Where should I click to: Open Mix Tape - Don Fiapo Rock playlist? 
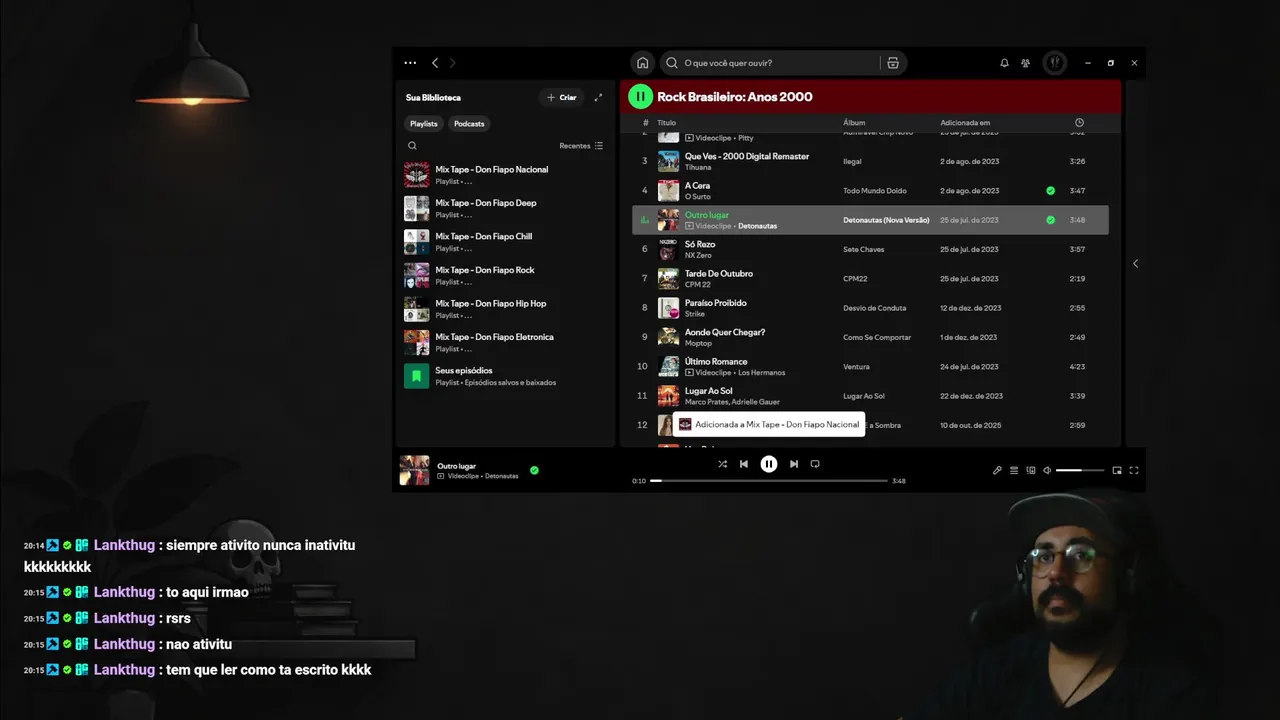(x=505, y=275)
